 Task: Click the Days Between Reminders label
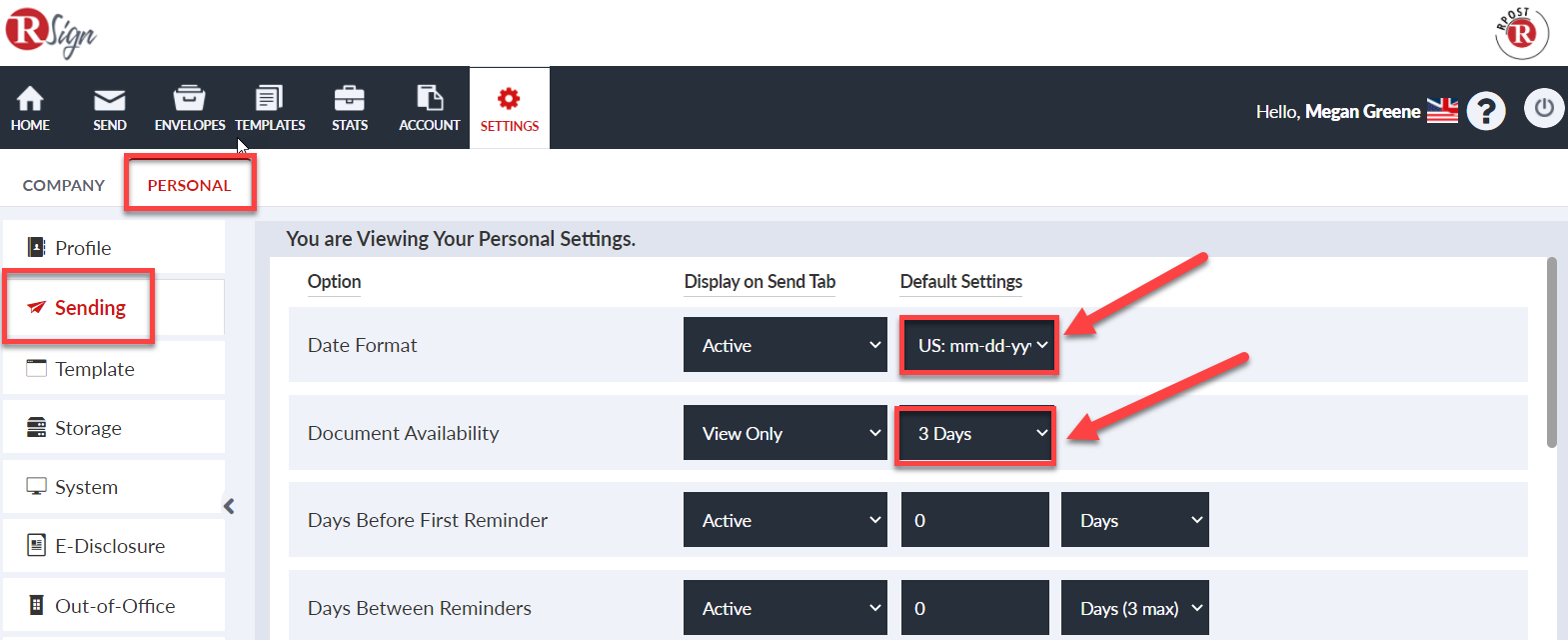tap(420, 608)
